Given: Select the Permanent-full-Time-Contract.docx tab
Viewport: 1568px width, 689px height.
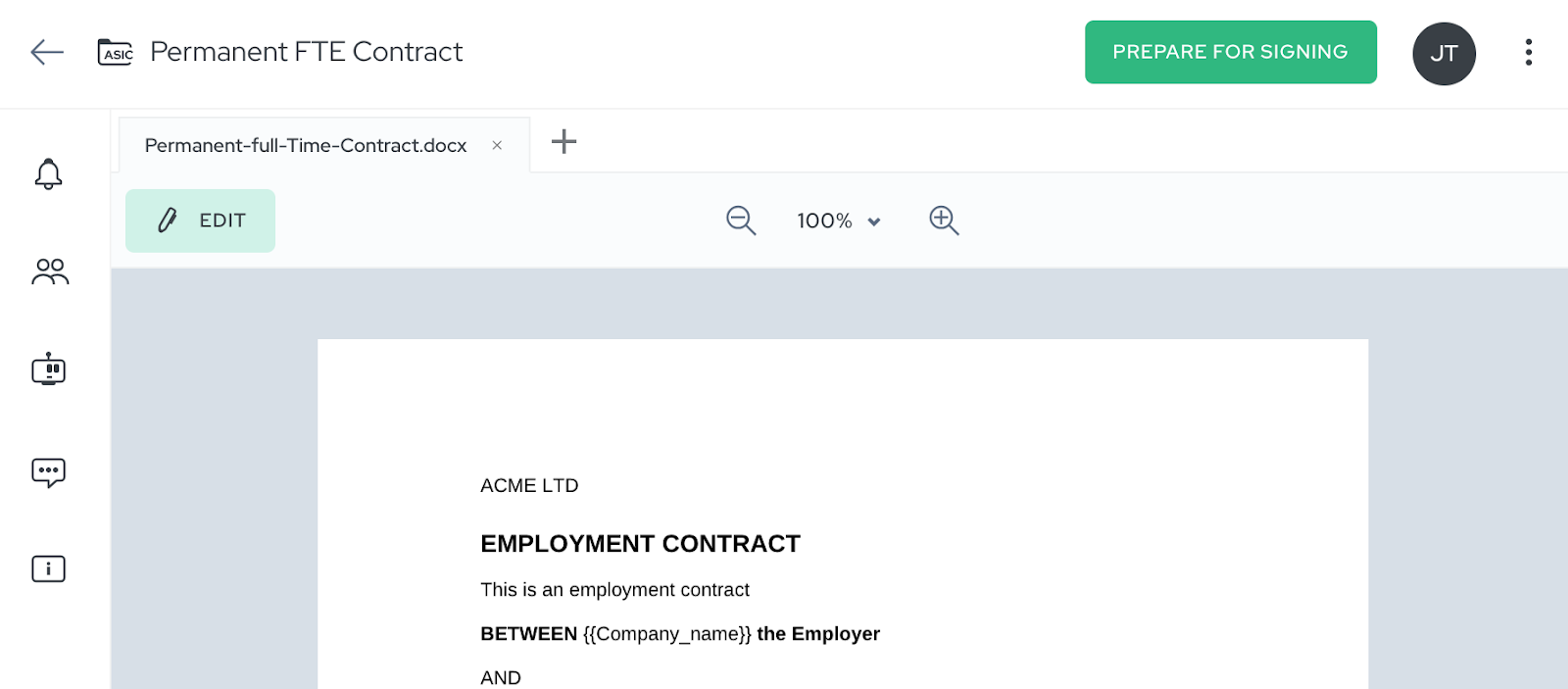Looking at the screenshot, I should (304, 144).
